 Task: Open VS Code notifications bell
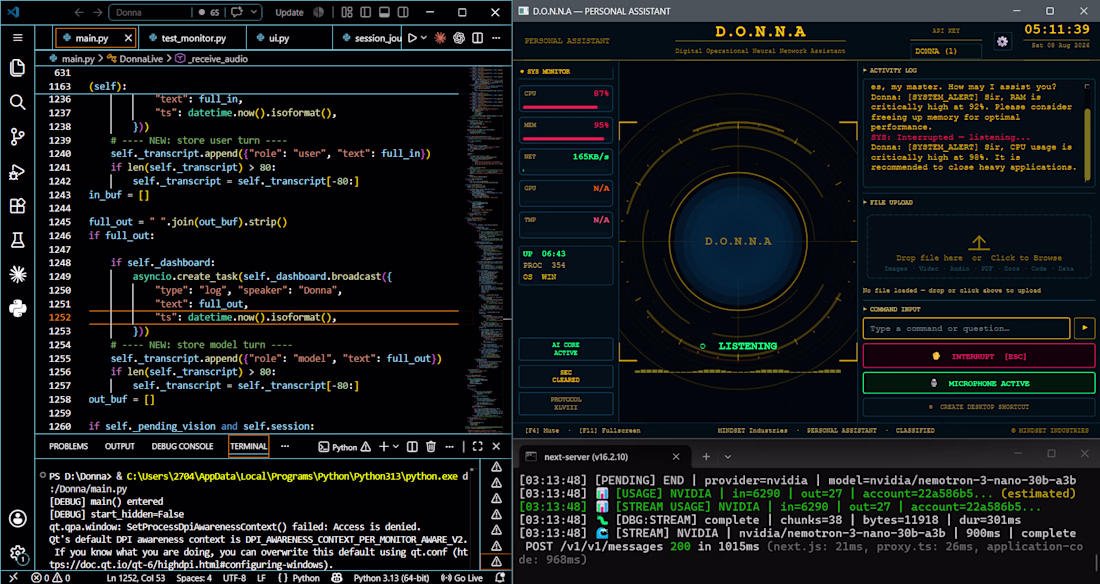pos(500,578)
